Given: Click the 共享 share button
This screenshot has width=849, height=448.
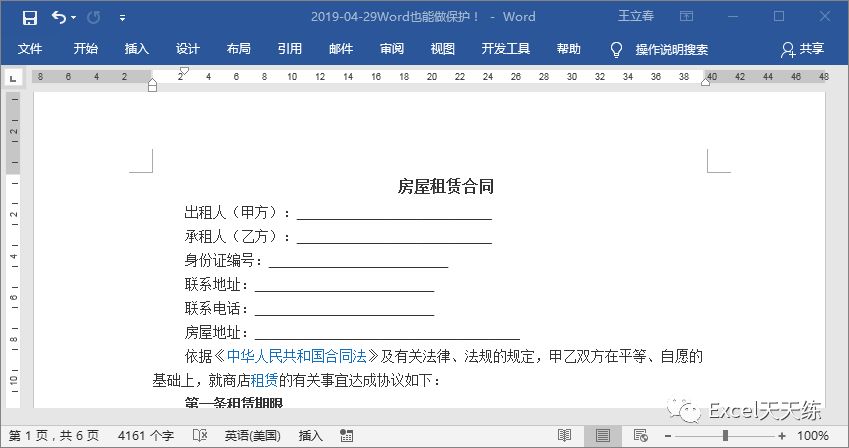Looking at the screenshot, I should click(x=802, y=49).
